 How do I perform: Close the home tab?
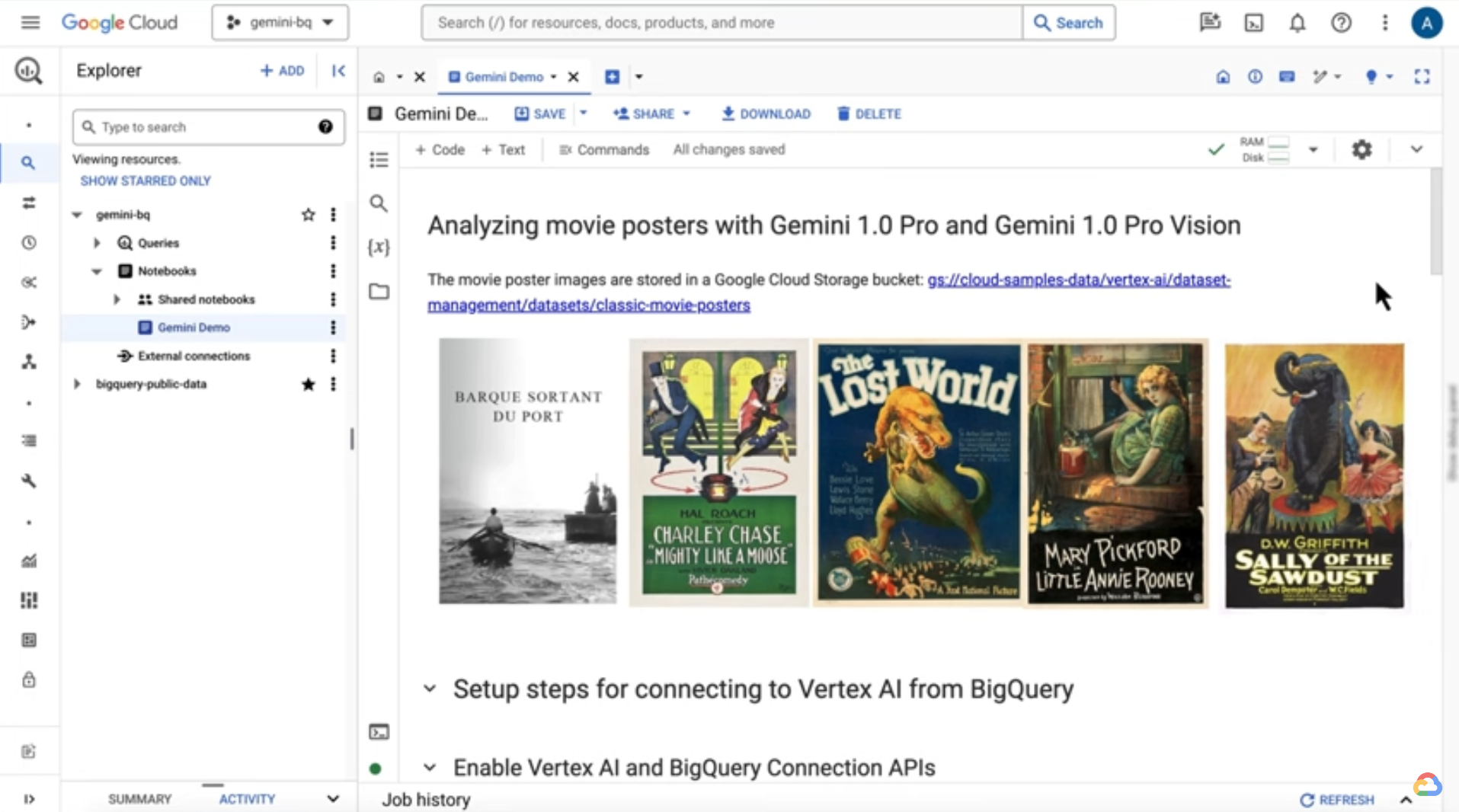coord(419,77)
